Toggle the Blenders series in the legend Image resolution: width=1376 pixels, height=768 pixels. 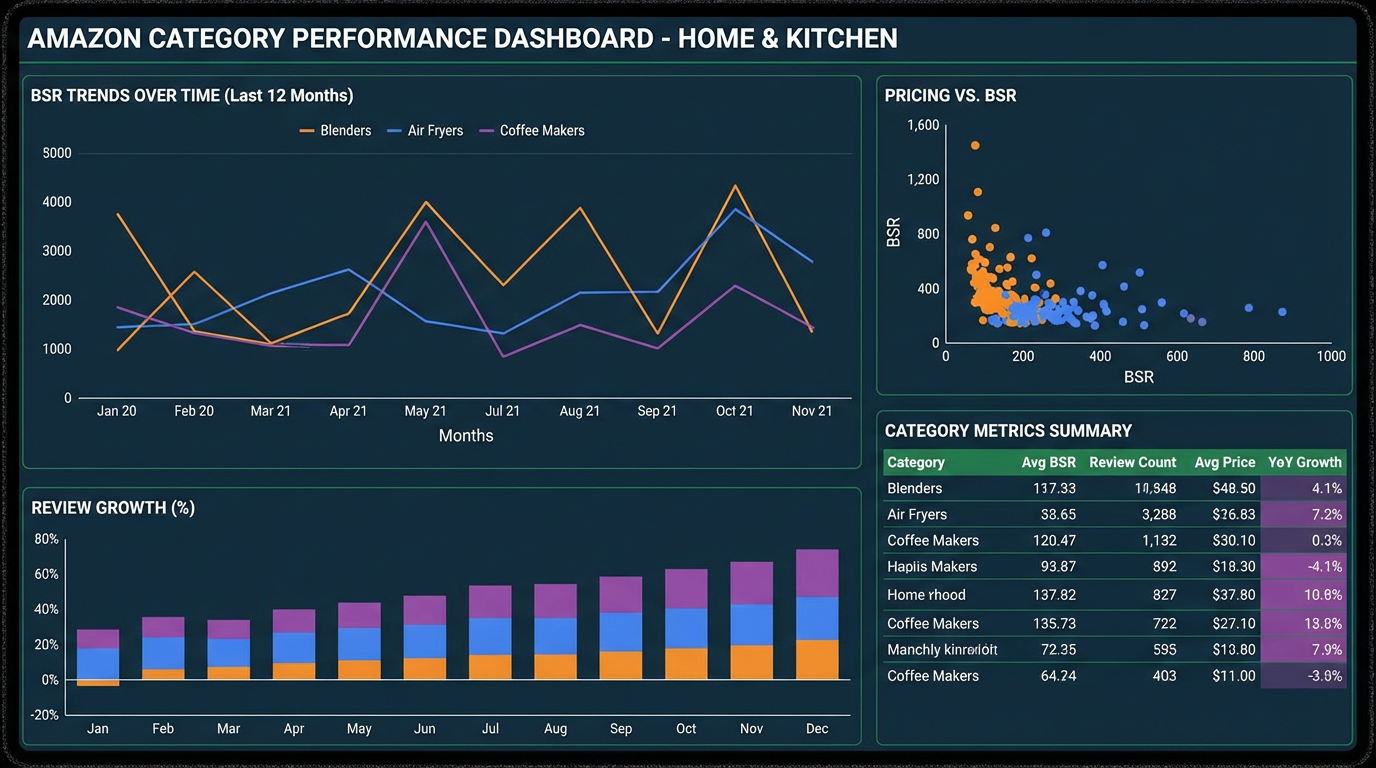(x=346, y=130)
